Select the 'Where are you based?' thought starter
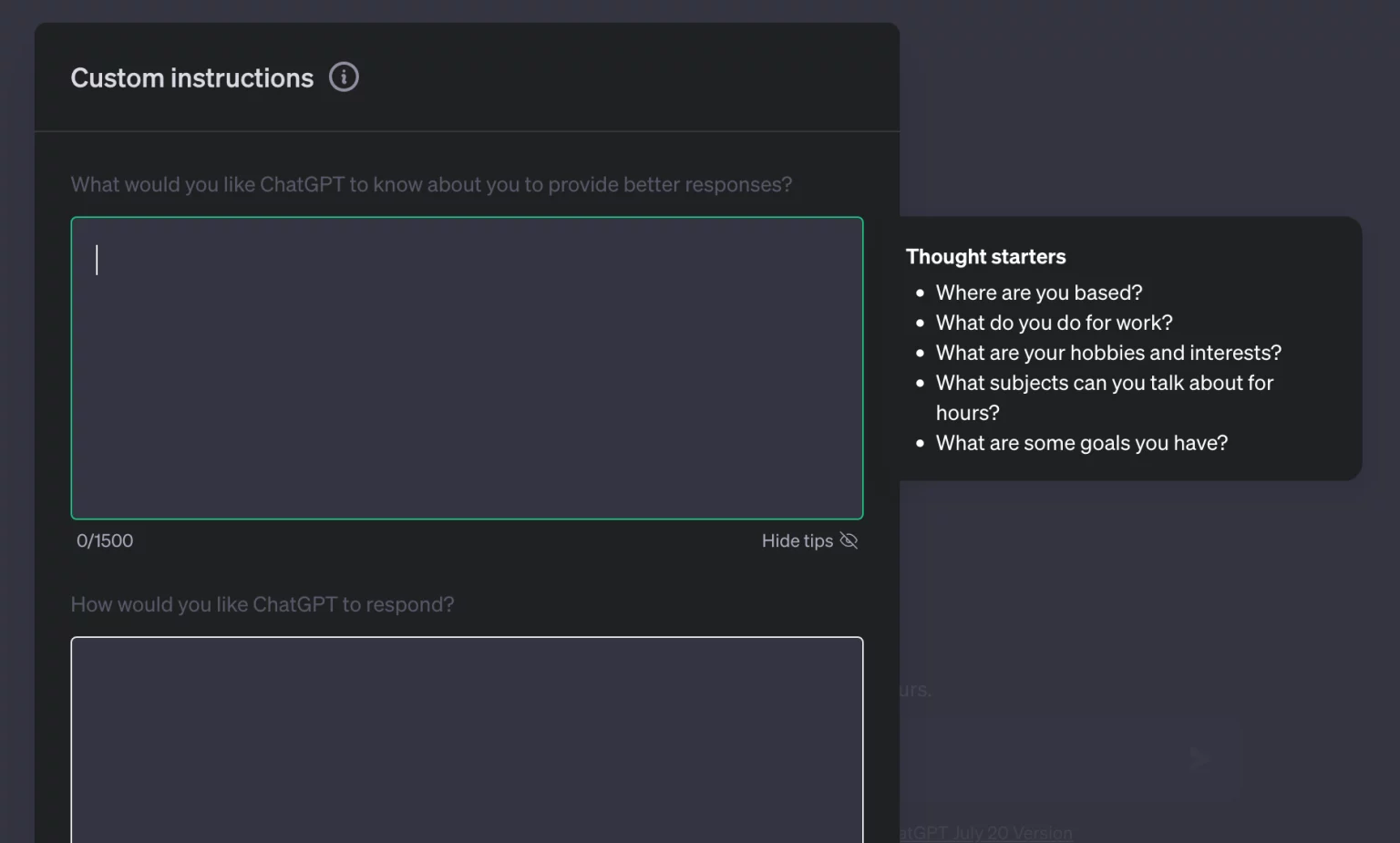 click(1039, 293)
